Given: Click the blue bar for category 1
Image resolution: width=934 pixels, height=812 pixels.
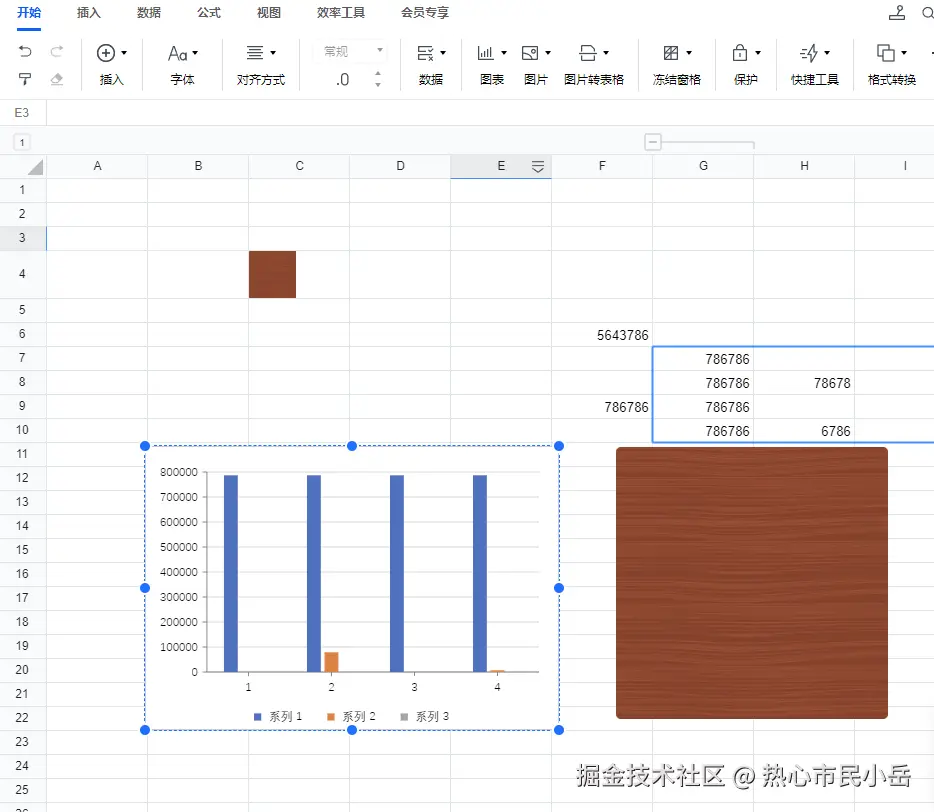Looking at the screenshot, I should tap(231, 573).
